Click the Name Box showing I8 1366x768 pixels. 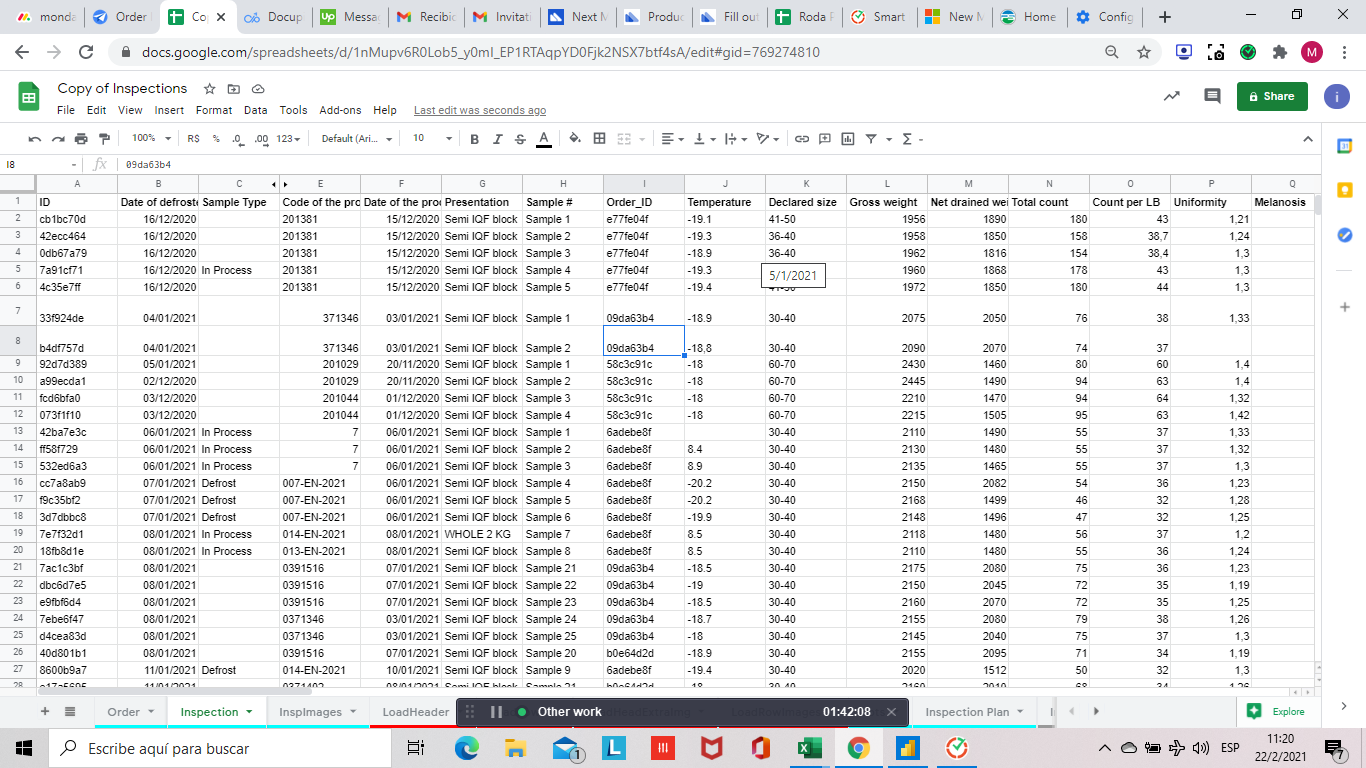click(x=40, y=164)
